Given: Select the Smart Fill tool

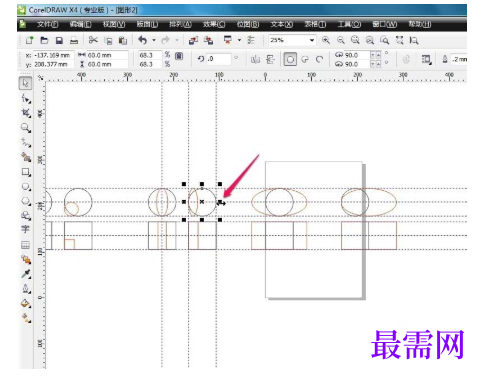Looking at the screenshot, I should [x=26, y=157].
